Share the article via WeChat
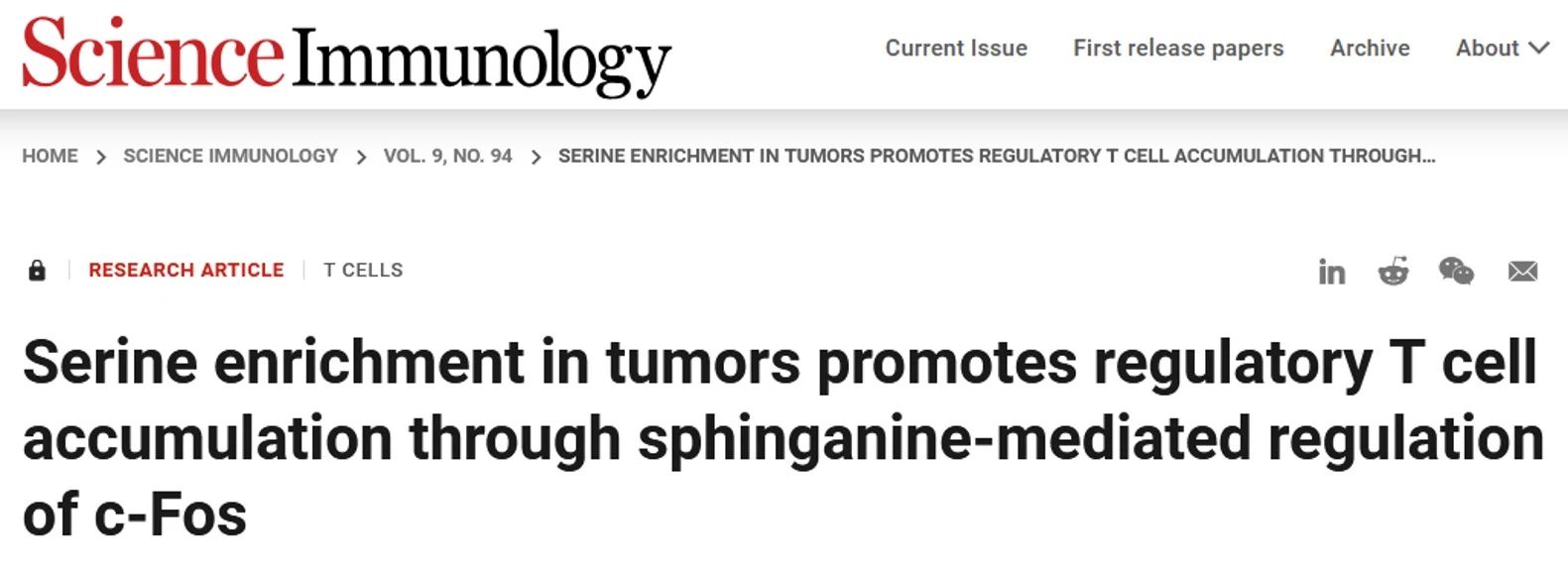 [x=1455, y=271]
